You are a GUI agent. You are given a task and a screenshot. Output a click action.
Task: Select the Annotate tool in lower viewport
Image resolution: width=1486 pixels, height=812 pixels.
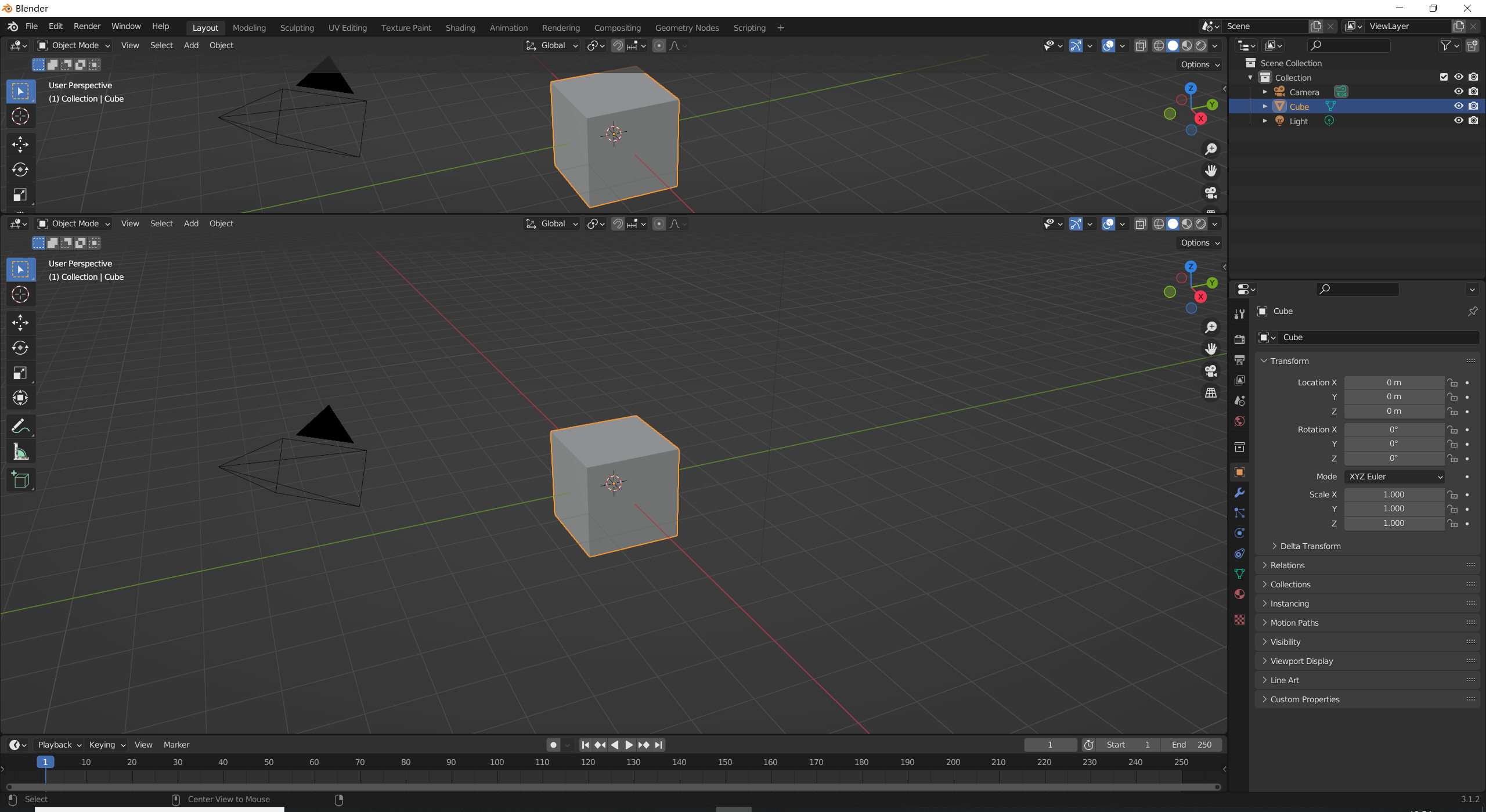coord(20,427)
